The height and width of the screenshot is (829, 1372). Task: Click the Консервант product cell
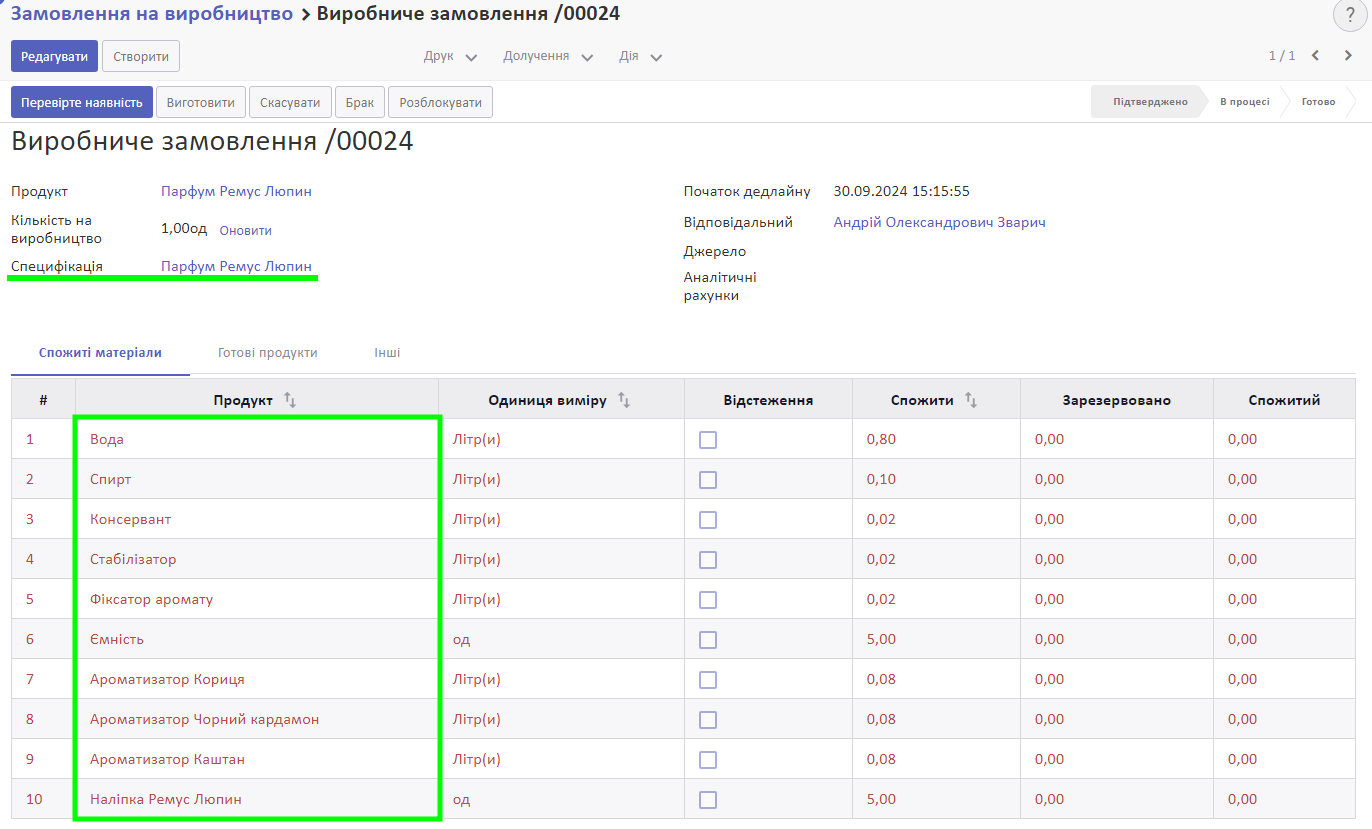[x=257, y=519]
